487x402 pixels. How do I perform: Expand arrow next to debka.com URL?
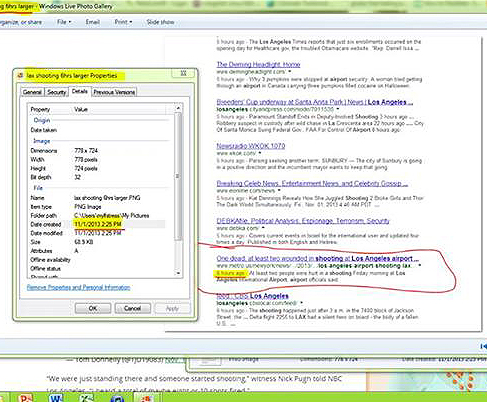(263, 228)
